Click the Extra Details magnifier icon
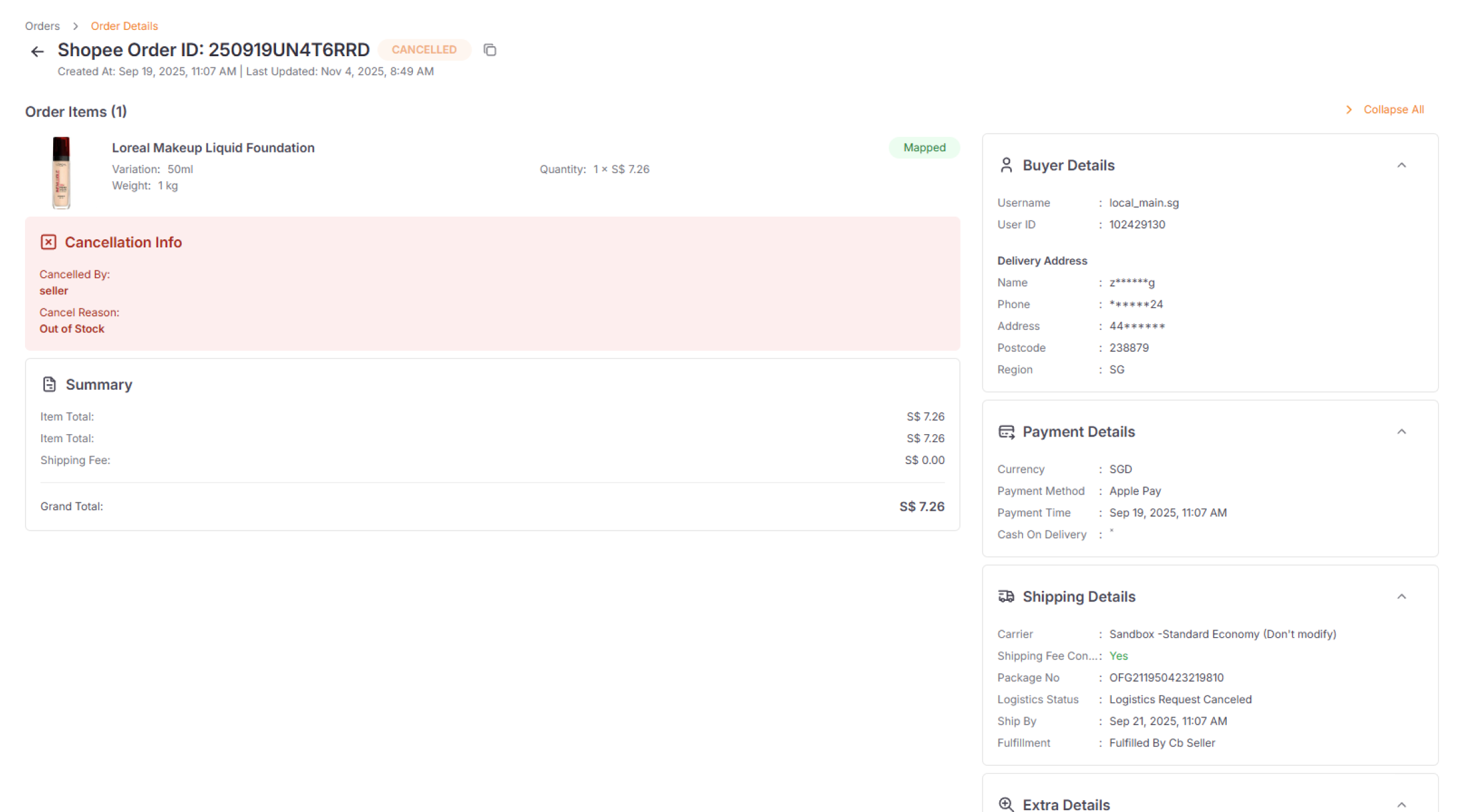 [x=1006, y=804]
